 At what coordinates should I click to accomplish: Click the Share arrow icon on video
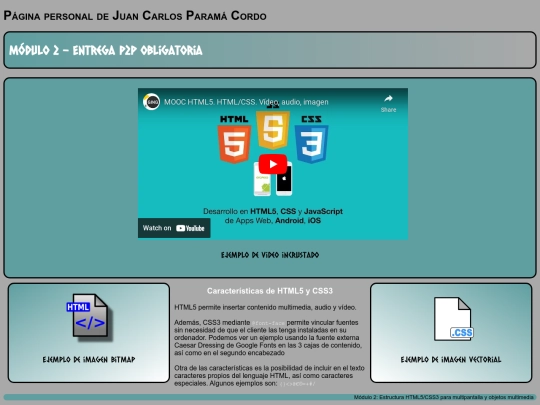point(388,99)
